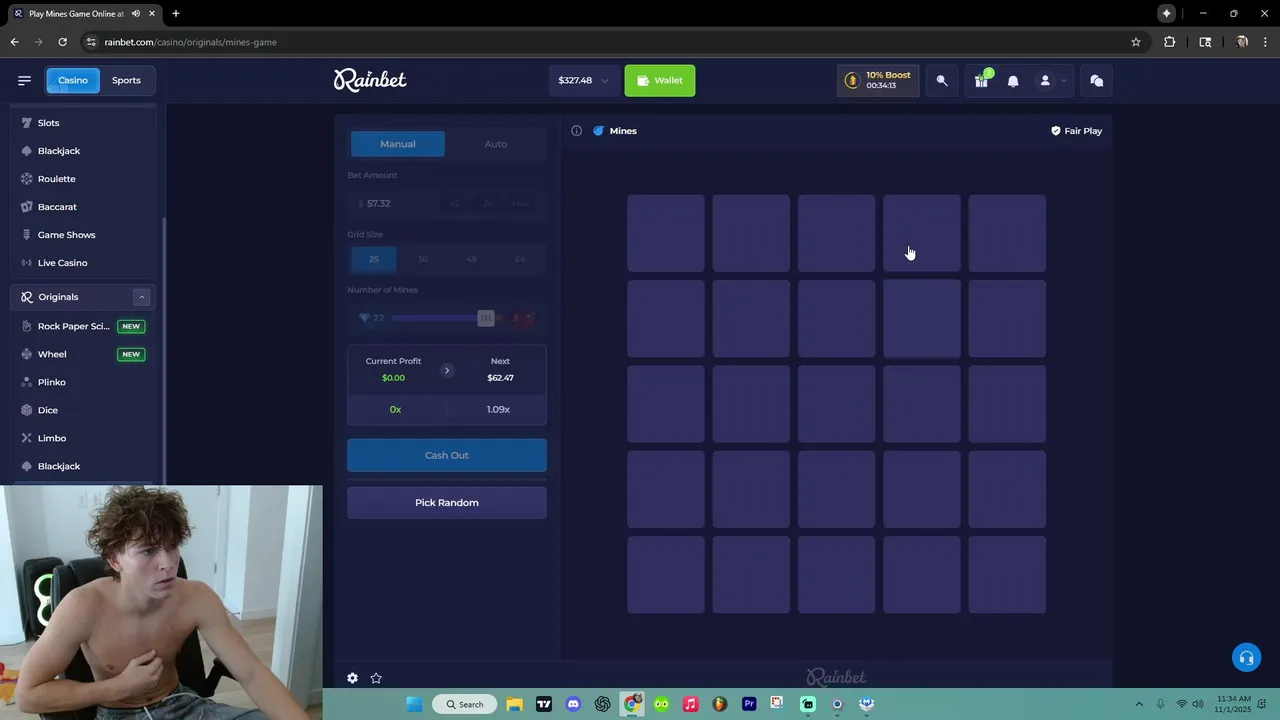Open the user profile avatar icon
The width and height of the screenshot is (1280, 720).
[1045, 81]
